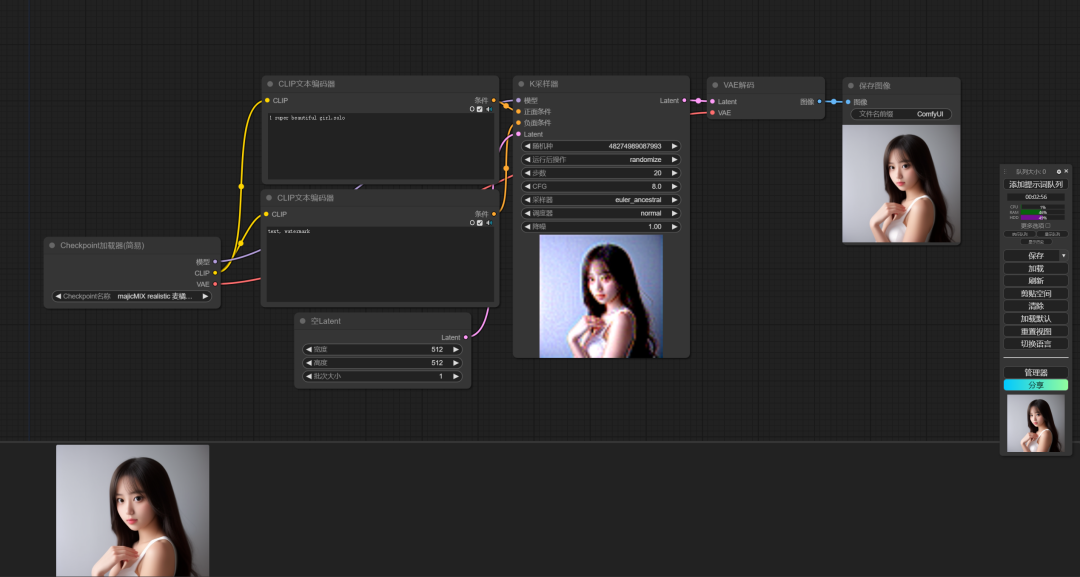Click the 加载 button
Image resolution: width=1080 pixels, height=577 pixels.
[x=1036, y=268]
